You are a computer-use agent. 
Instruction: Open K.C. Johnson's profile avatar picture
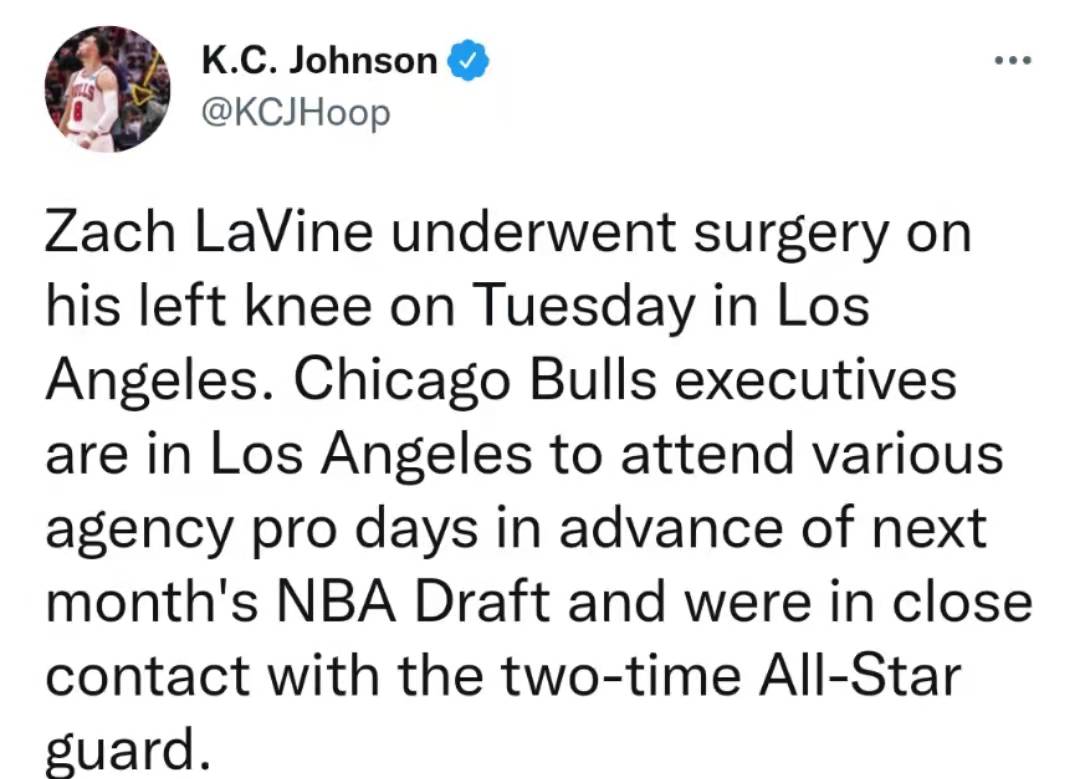(x=107, y=89)
